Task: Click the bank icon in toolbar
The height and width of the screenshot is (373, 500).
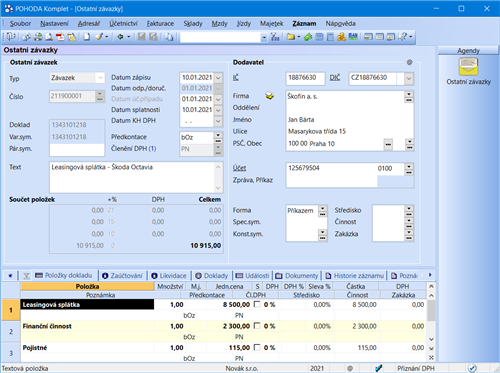Action: (x=353, y=36)
